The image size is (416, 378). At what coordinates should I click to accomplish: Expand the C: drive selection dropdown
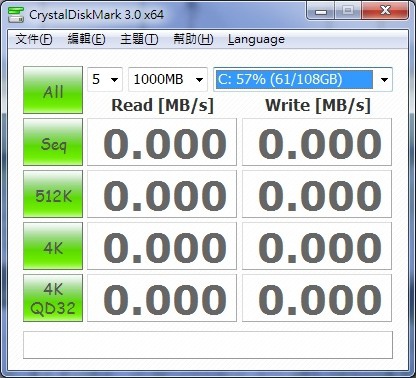click(303, 79)
